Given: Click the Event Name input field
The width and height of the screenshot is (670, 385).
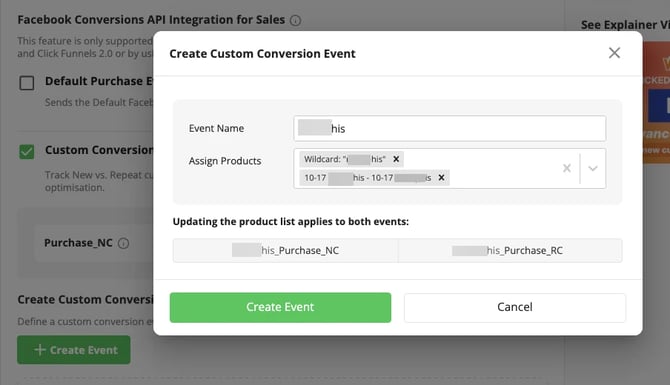Looking at the screenshot, I should coord(450,128).
